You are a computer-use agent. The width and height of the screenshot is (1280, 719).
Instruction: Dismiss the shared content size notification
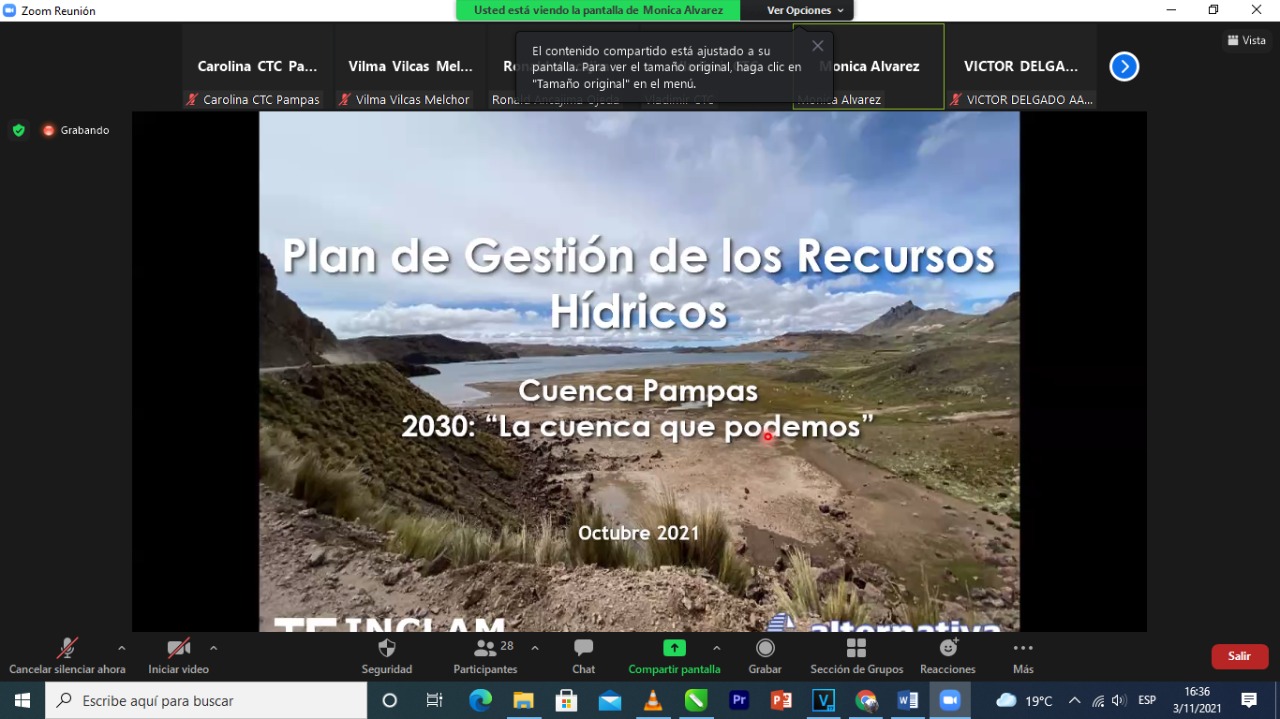coord(817,46)
